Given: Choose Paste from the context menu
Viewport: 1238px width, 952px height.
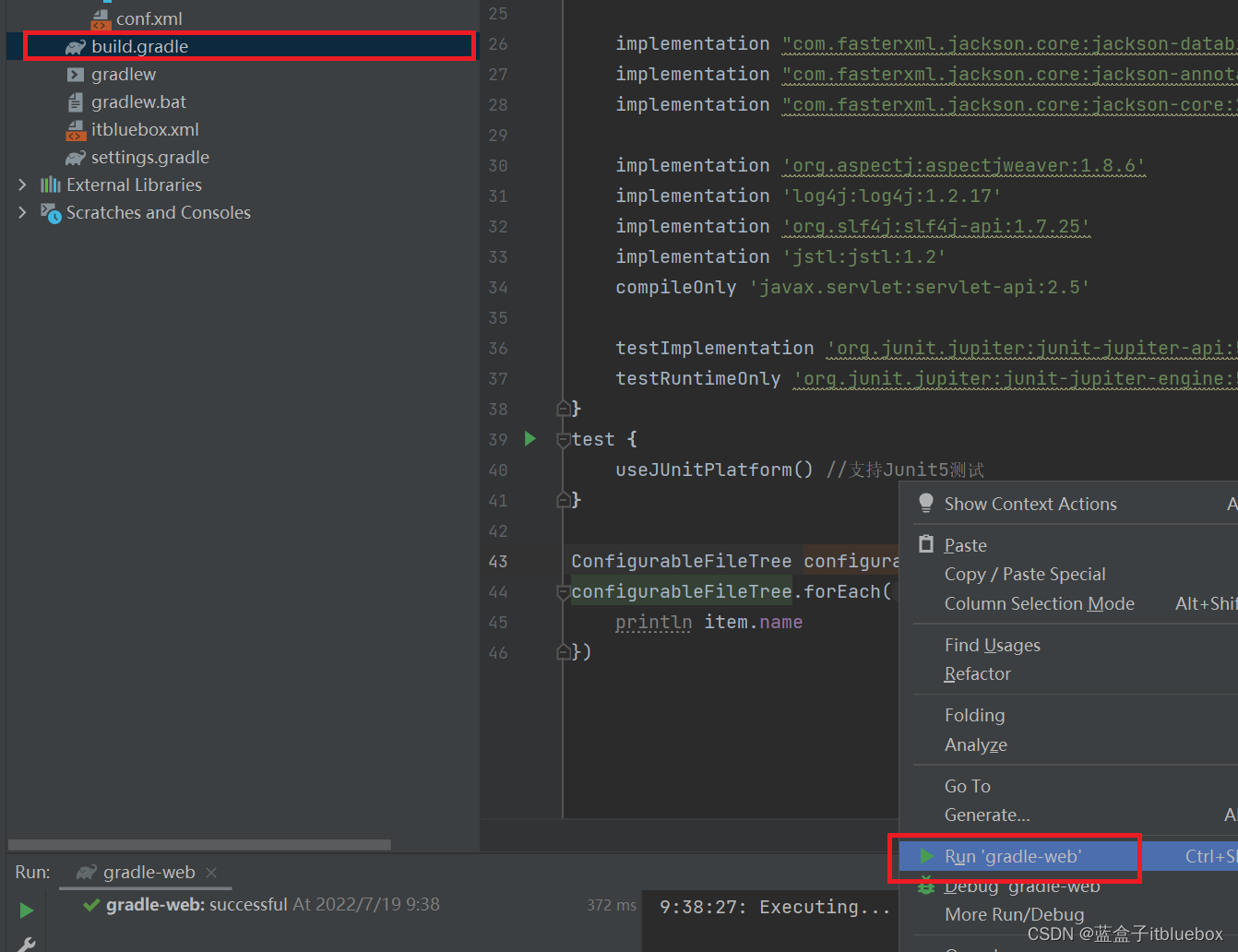Looking at the screenshot, I should pos(965,545).
